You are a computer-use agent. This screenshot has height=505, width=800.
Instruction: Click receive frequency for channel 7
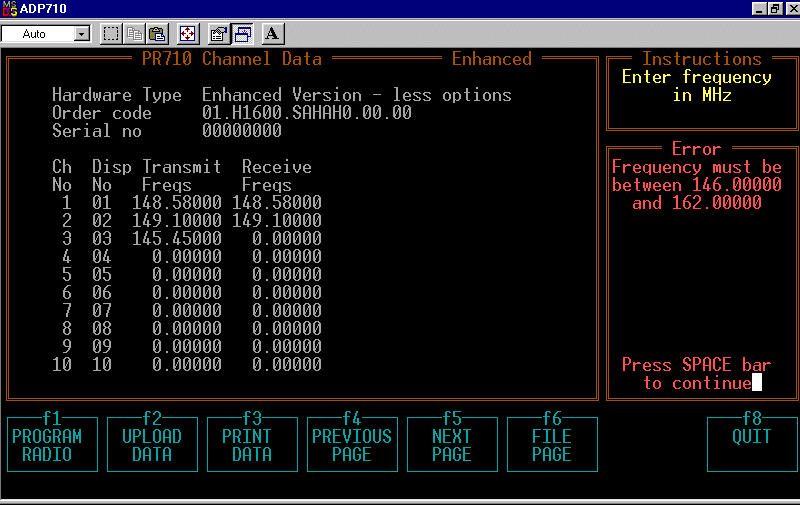[287, 310]
